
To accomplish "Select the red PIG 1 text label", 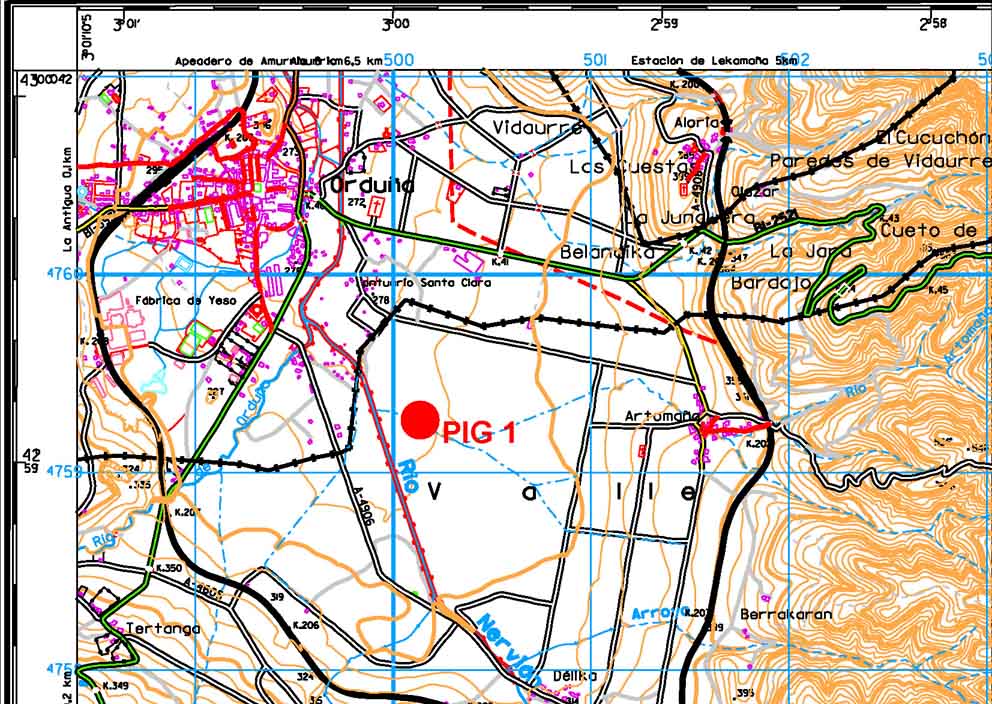I will tap(479, 433).
